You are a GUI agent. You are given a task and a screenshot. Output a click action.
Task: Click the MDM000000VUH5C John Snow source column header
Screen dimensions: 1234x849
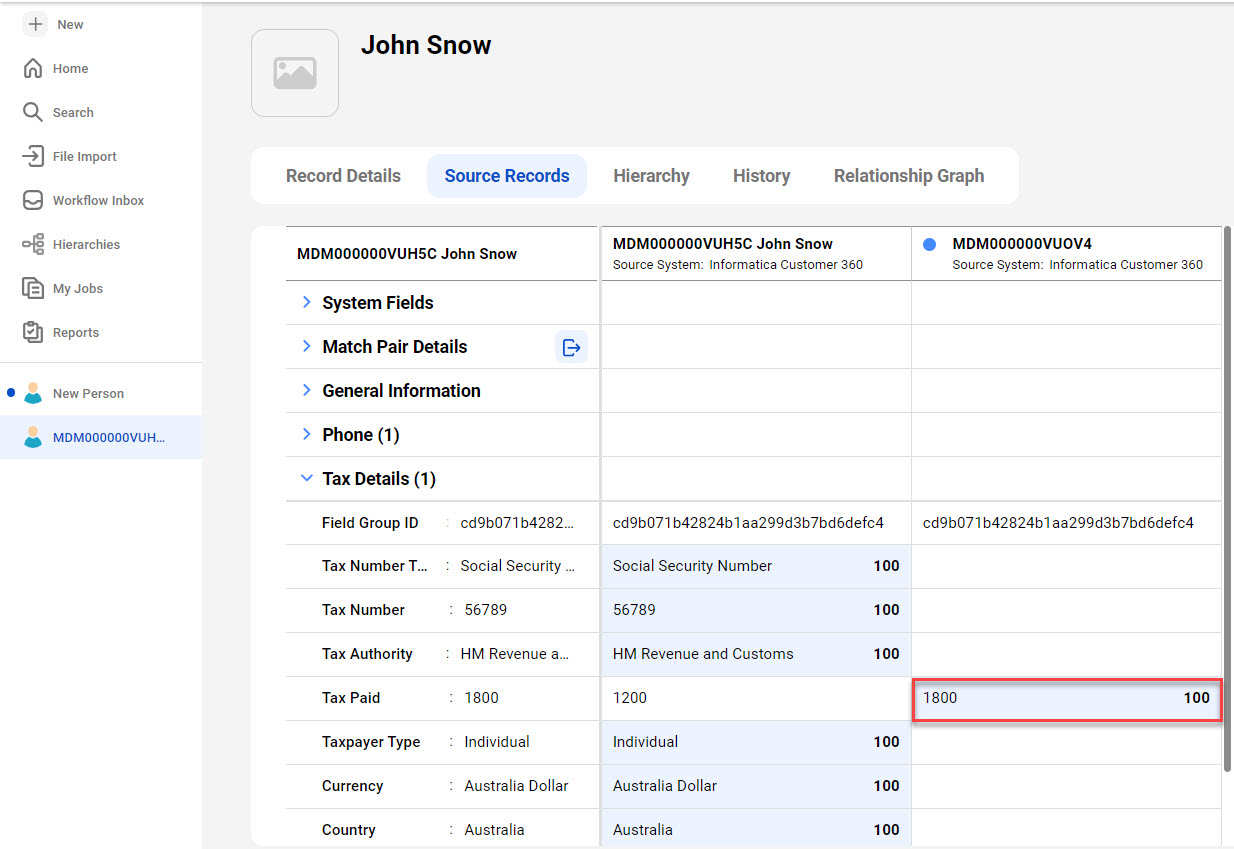pyautogui.click(x=755, y=254)
